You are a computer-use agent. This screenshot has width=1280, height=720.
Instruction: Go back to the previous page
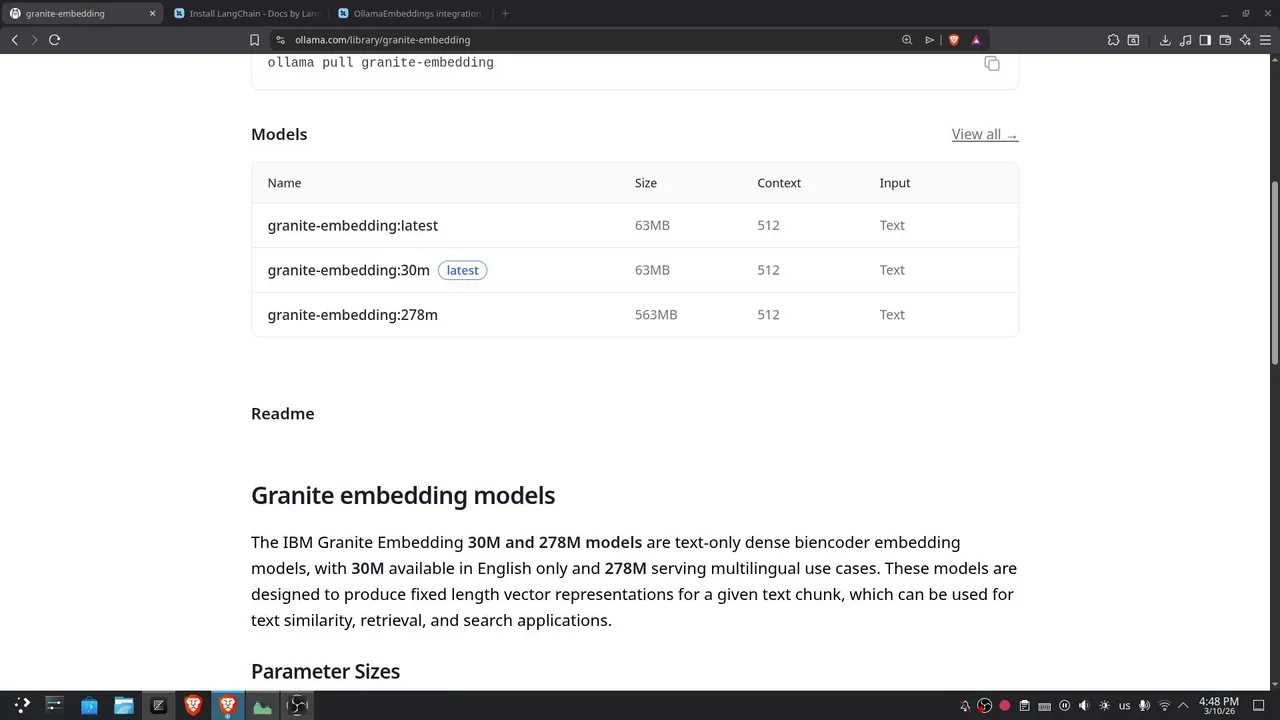point(15,40)
